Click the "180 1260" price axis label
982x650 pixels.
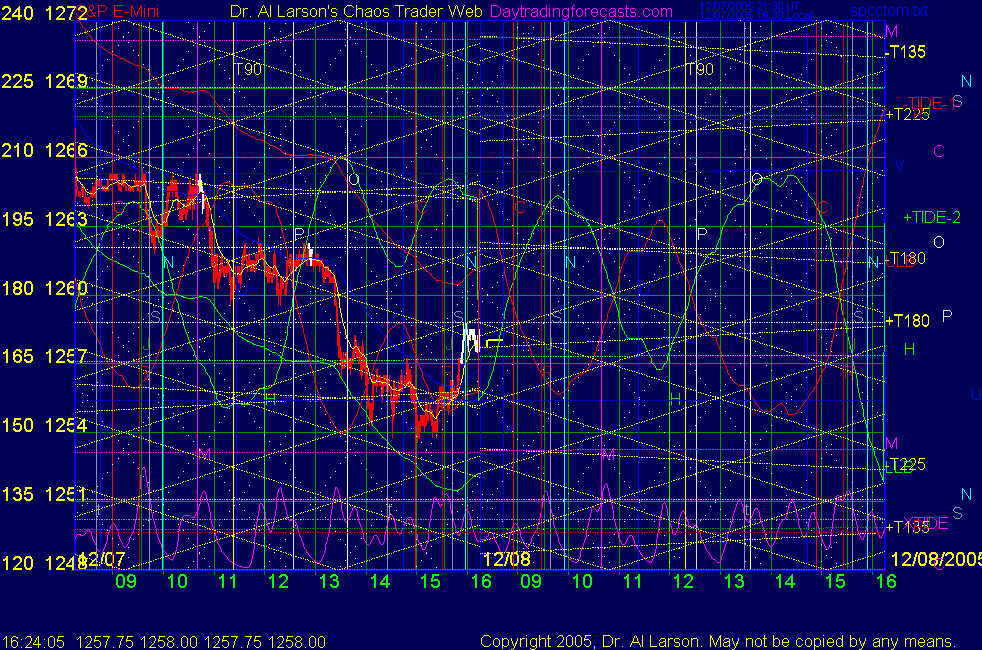click(44, 288)
